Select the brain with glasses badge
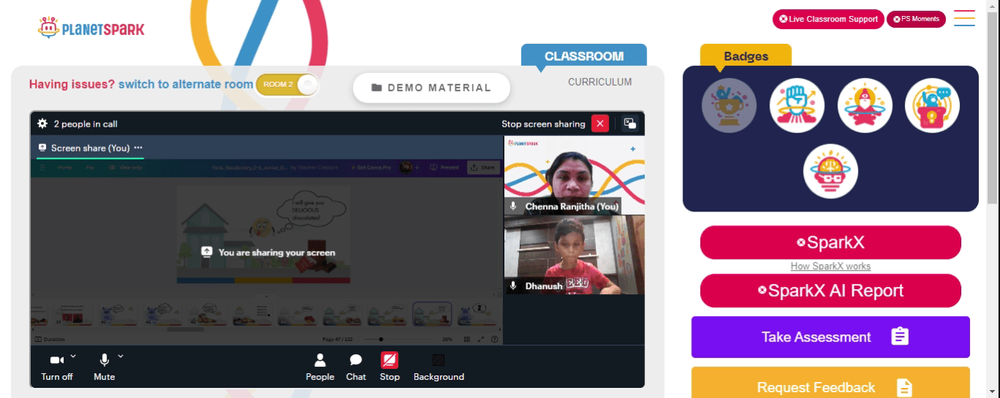 pos(830,171)
